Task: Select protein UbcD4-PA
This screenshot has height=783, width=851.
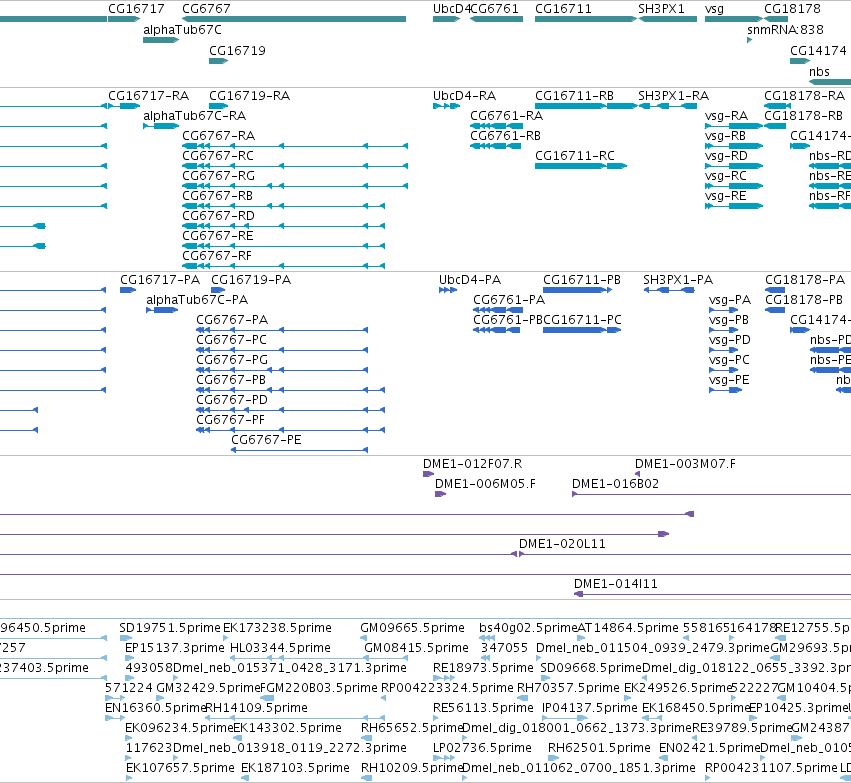Action: [470, 280]
